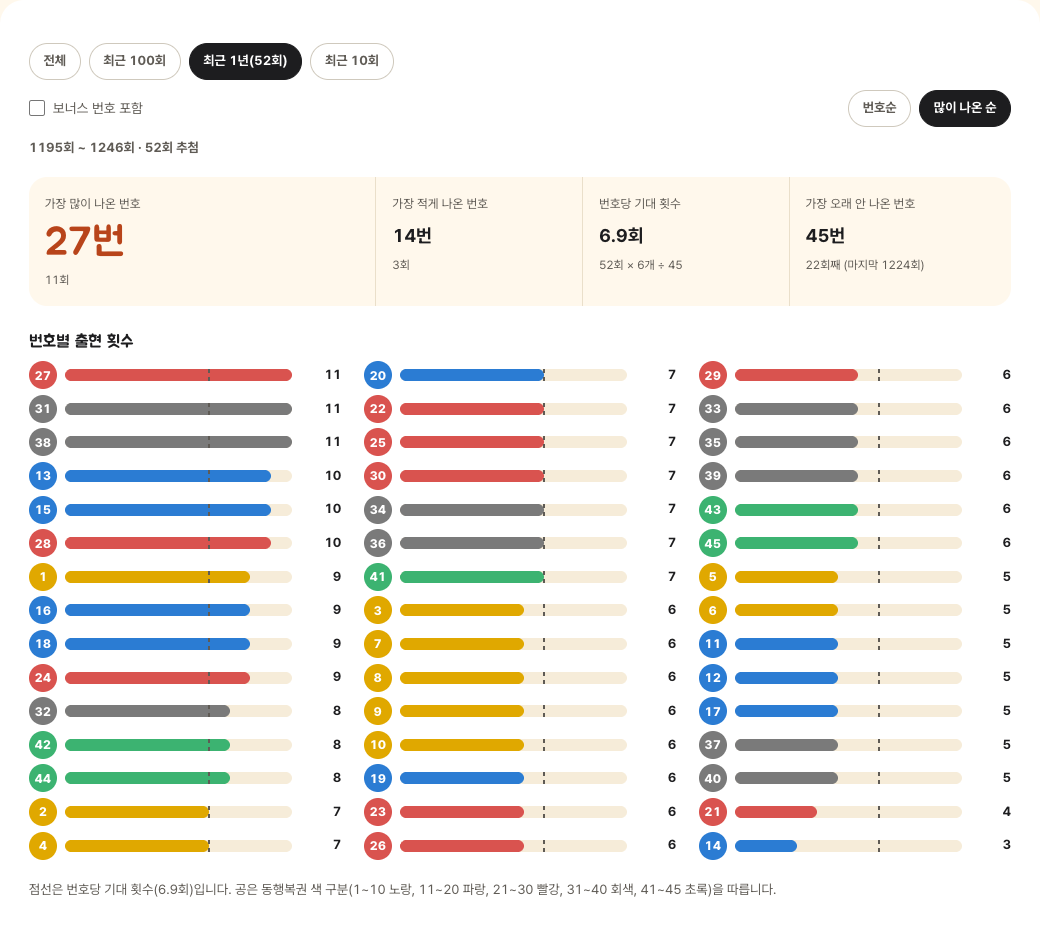
Task: Click the '14번' least-drawn value
Action: click(413, 235)
